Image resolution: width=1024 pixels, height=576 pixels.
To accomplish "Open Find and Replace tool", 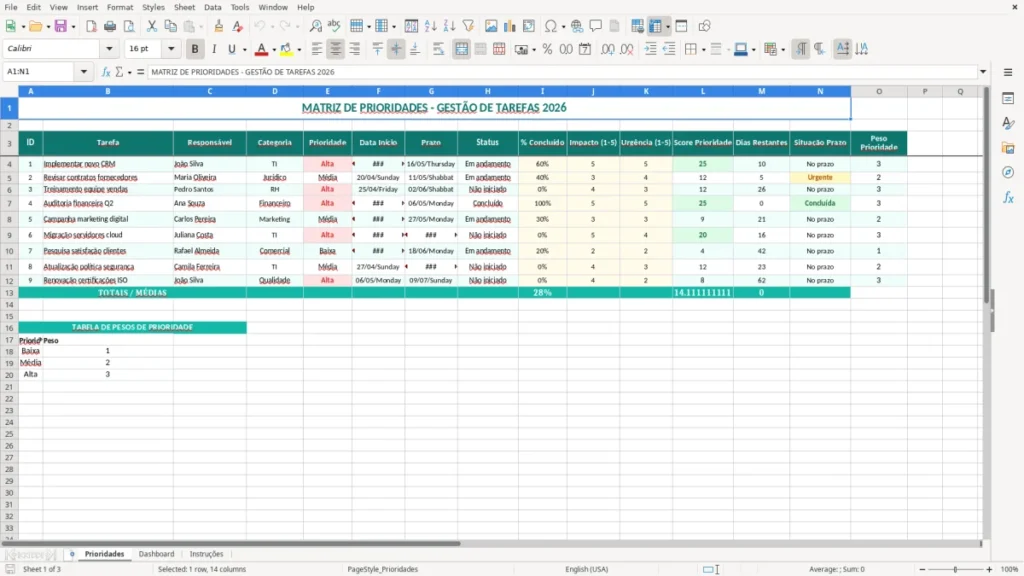I will click(315, 26).
